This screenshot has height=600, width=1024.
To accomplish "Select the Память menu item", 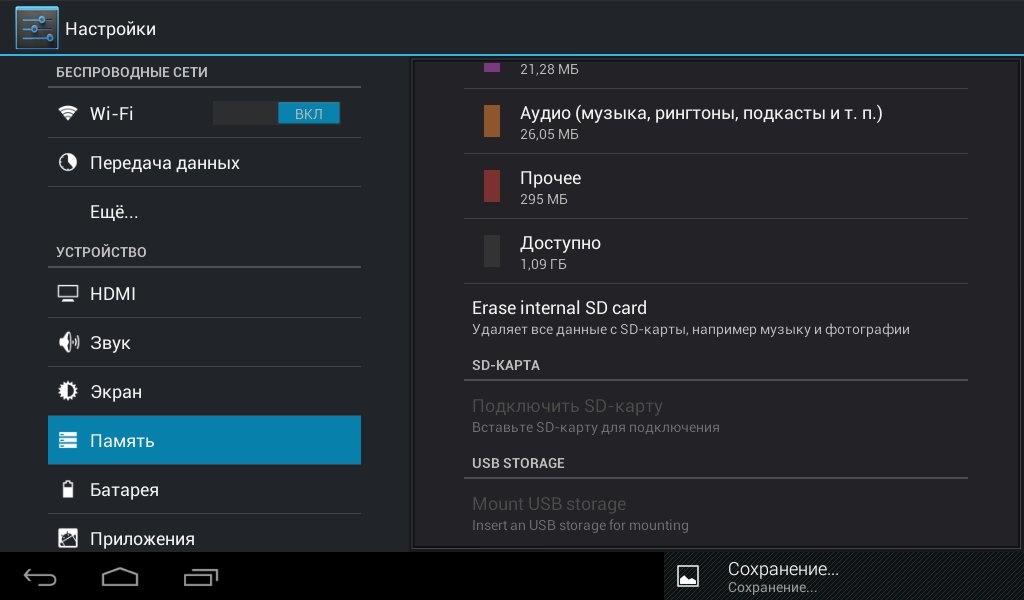I will (204, 441).
